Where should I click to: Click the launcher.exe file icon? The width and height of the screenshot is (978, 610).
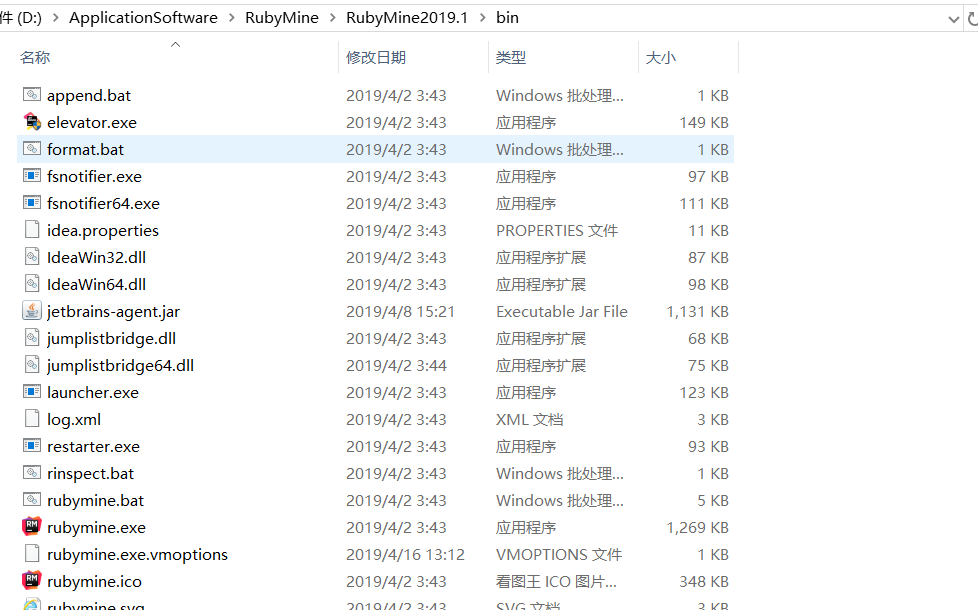click(32, 392)
